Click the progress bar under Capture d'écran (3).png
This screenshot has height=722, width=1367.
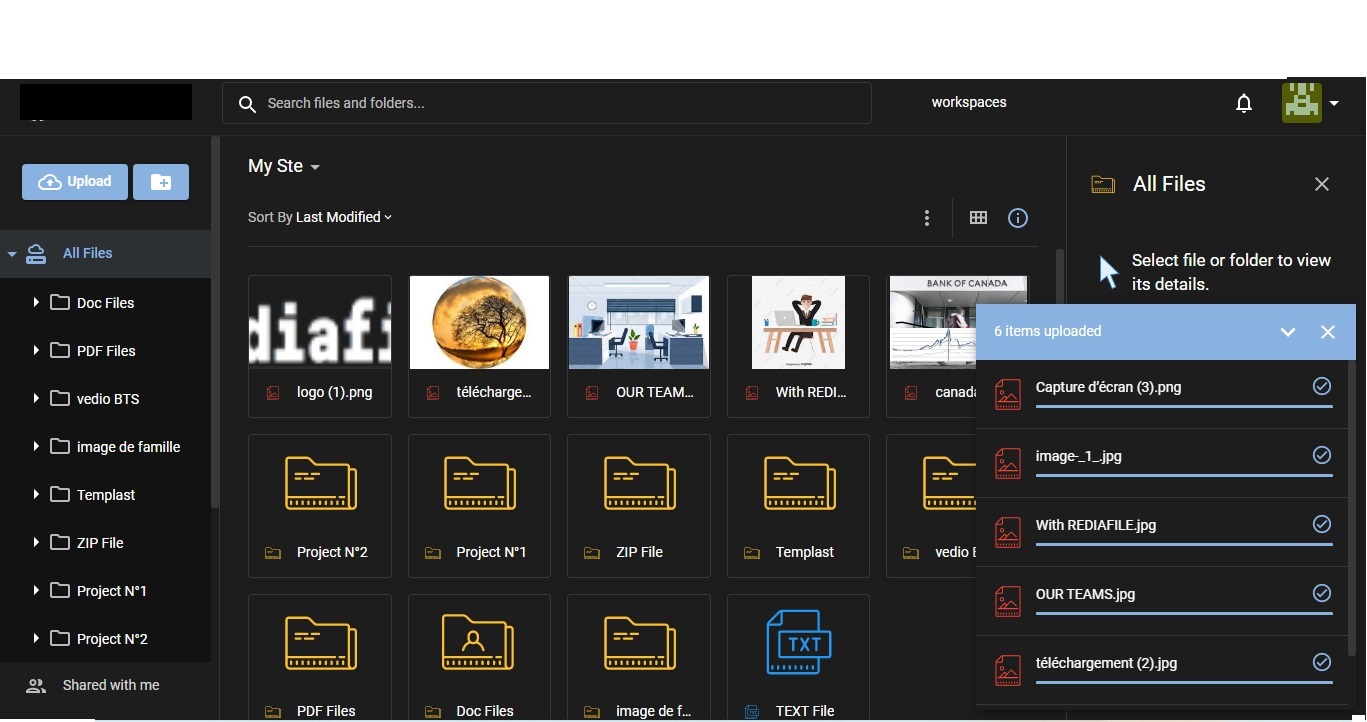click(1184, 406)
